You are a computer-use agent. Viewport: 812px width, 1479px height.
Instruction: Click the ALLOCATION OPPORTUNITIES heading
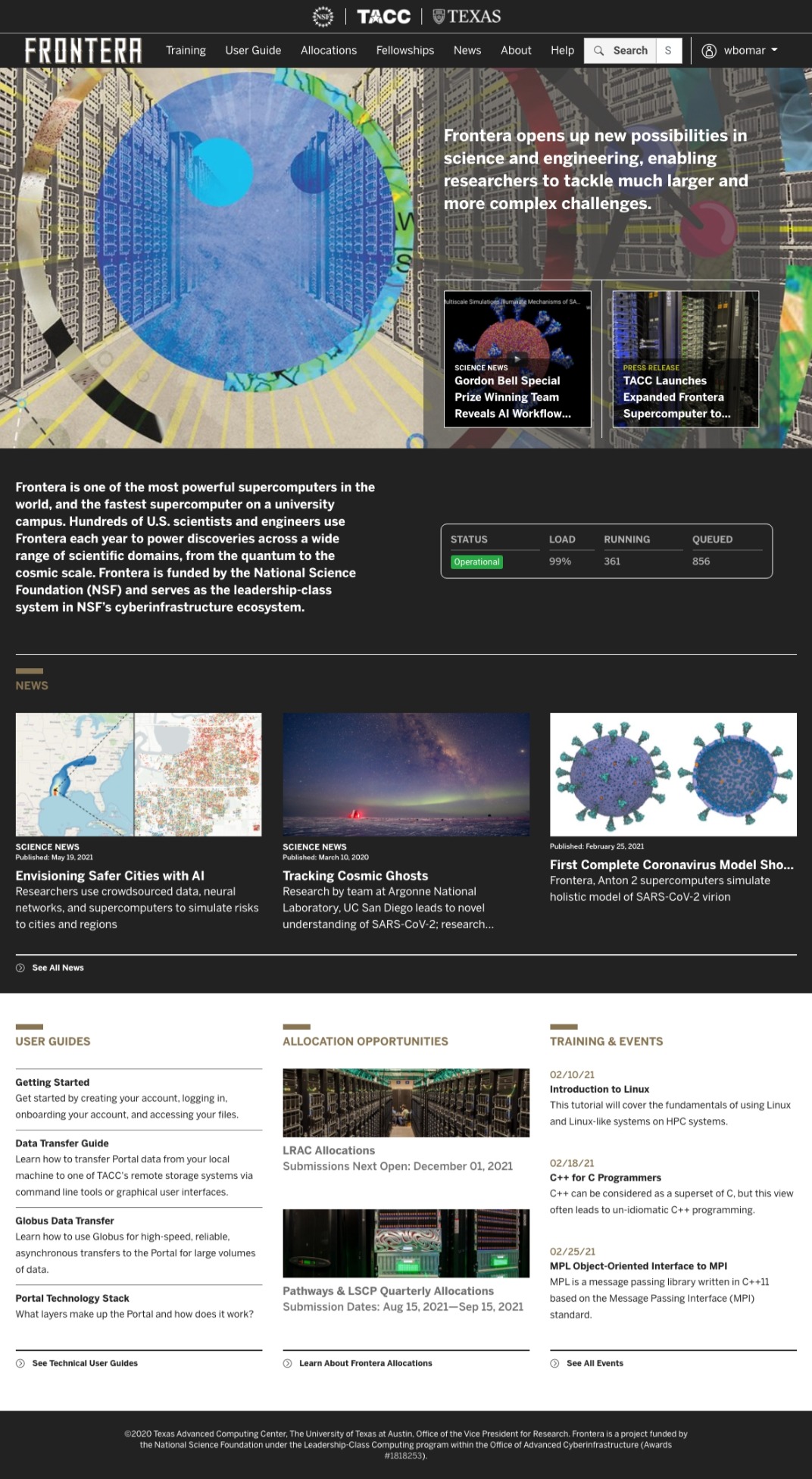point(365,1041)
